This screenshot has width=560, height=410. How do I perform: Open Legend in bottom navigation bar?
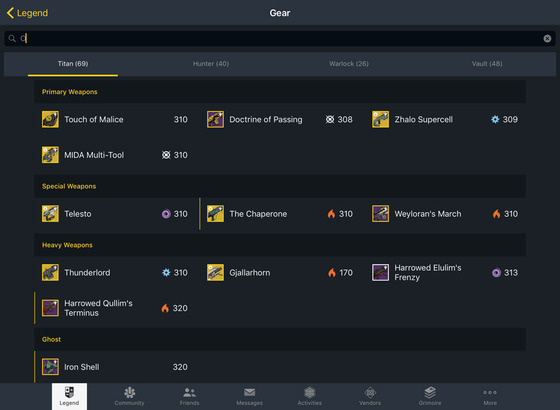[x=69, y=396]
